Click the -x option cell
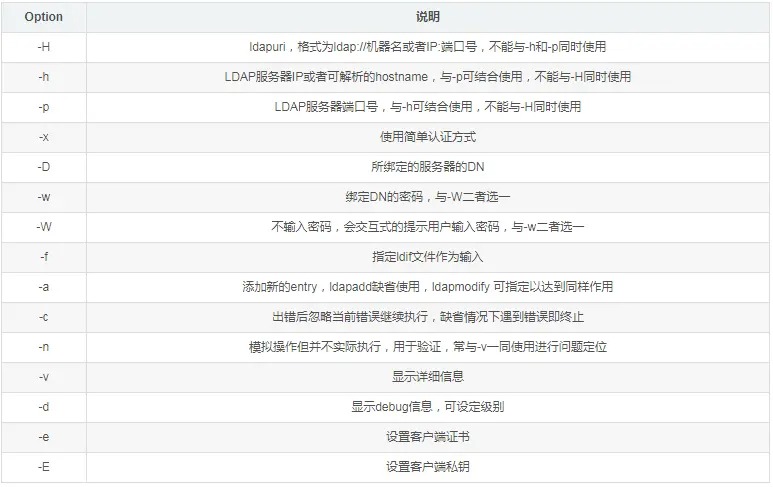 click(x=44, y=137)
